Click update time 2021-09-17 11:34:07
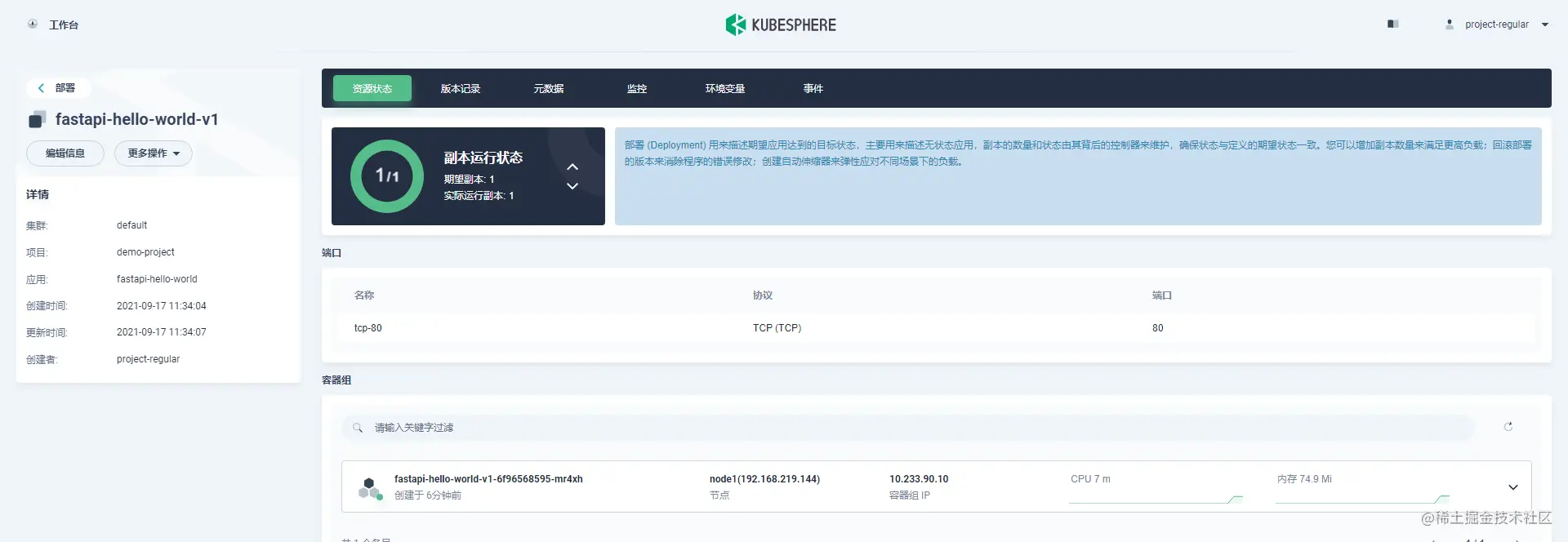Screen dimensions: 1568x542 coord(162,332)
